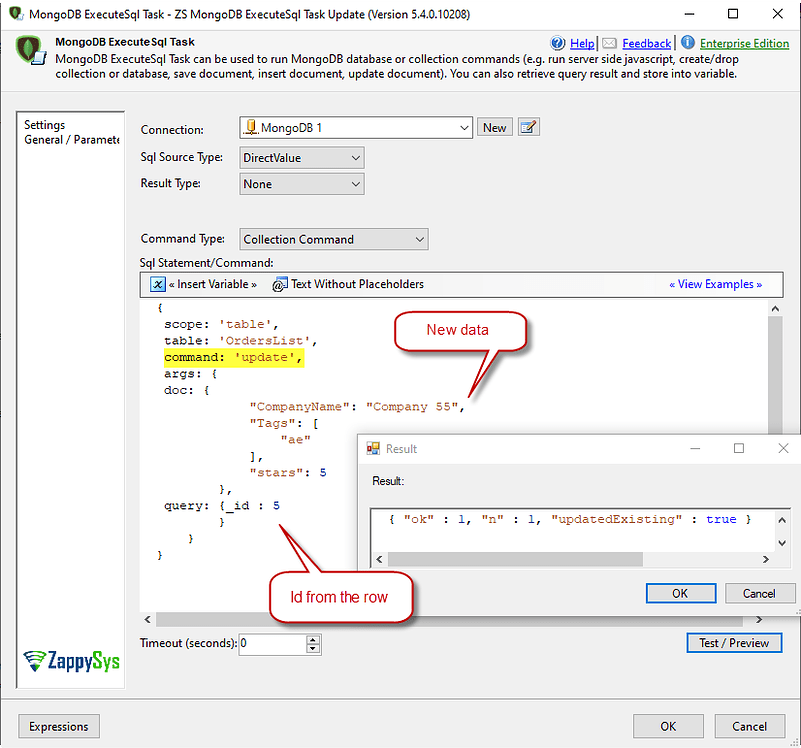Click the Test / Preview button
The image size is (801, 748).
pyautogui.click(x=734, y=642)
